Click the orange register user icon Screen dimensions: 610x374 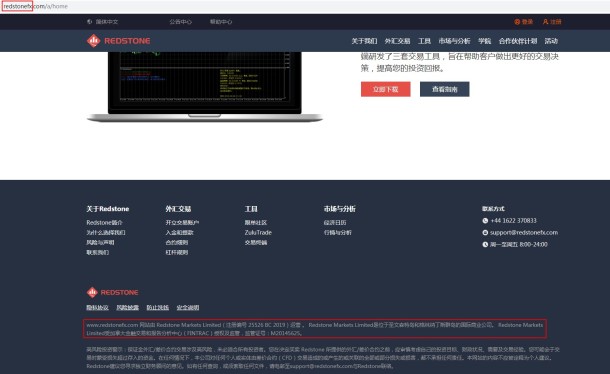click(545, 22)
